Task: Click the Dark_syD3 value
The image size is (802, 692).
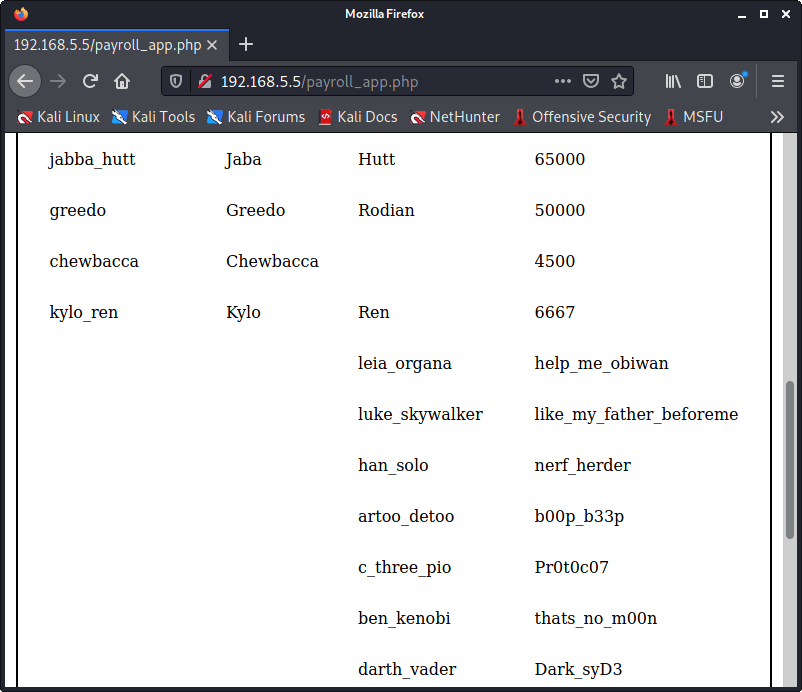Action: coord(578,670)
